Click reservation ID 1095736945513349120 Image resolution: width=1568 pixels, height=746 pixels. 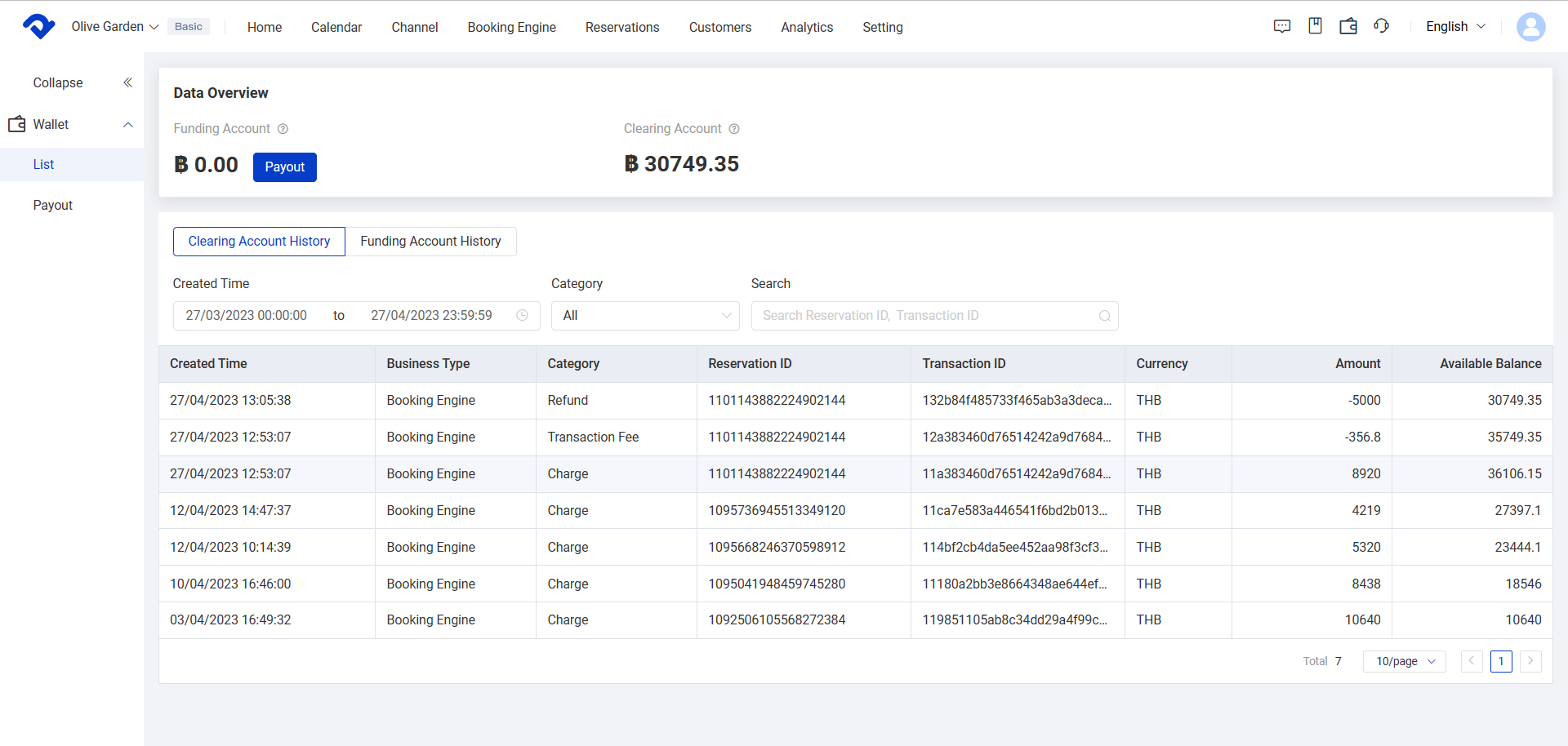[x=777, y=511]
